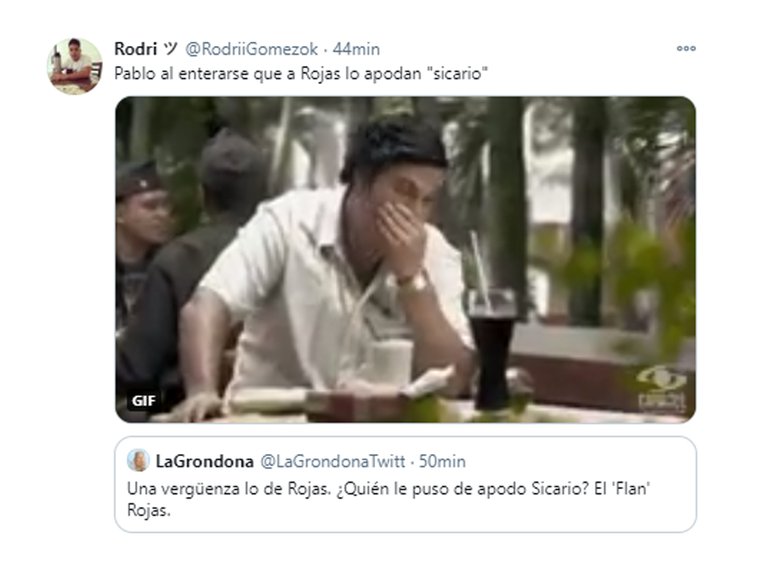Open the @LaGrondonaTwitt handle
This screenshot has height=576, width=768.
point(333,461)
